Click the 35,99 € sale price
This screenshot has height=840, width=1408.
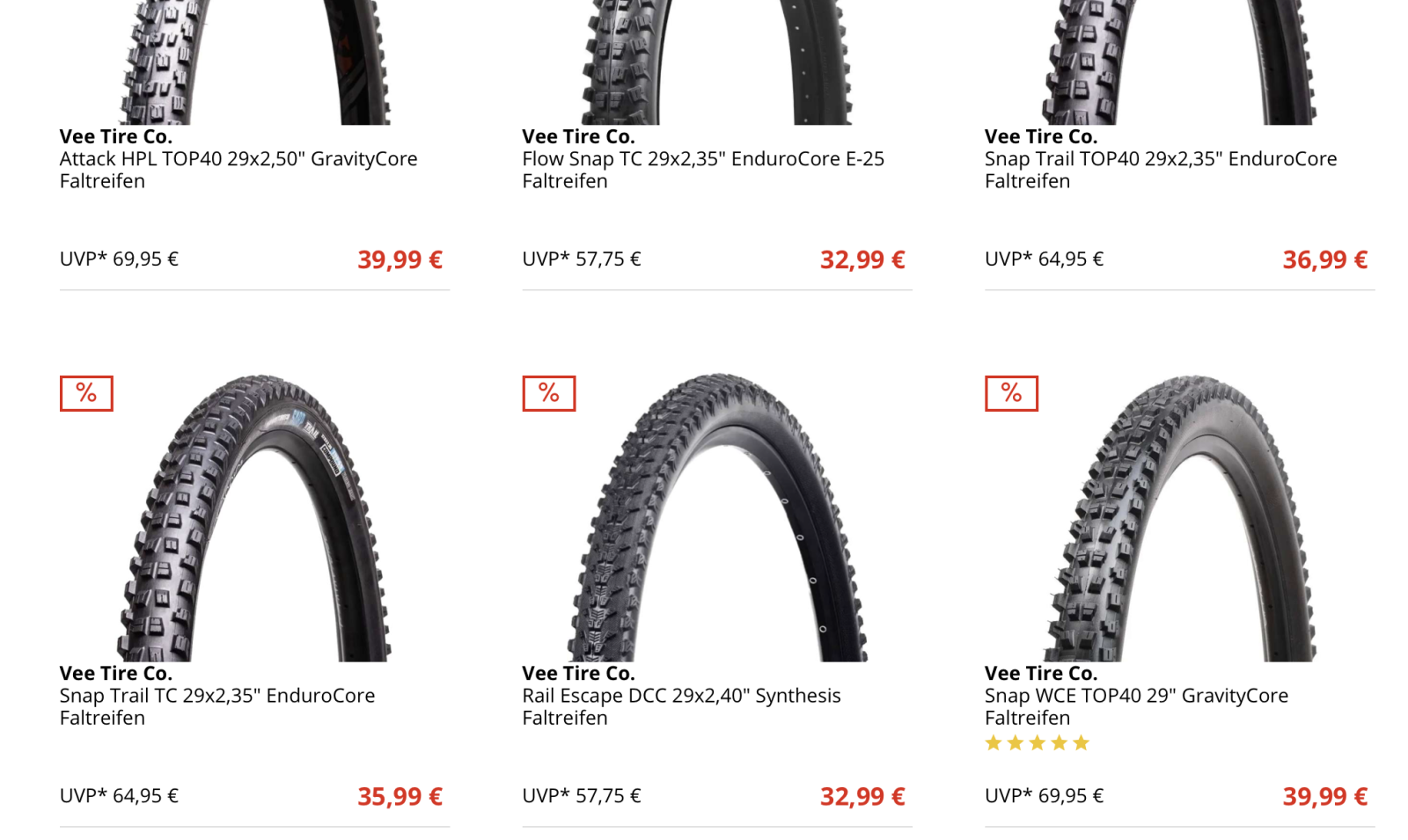[400, 797]
